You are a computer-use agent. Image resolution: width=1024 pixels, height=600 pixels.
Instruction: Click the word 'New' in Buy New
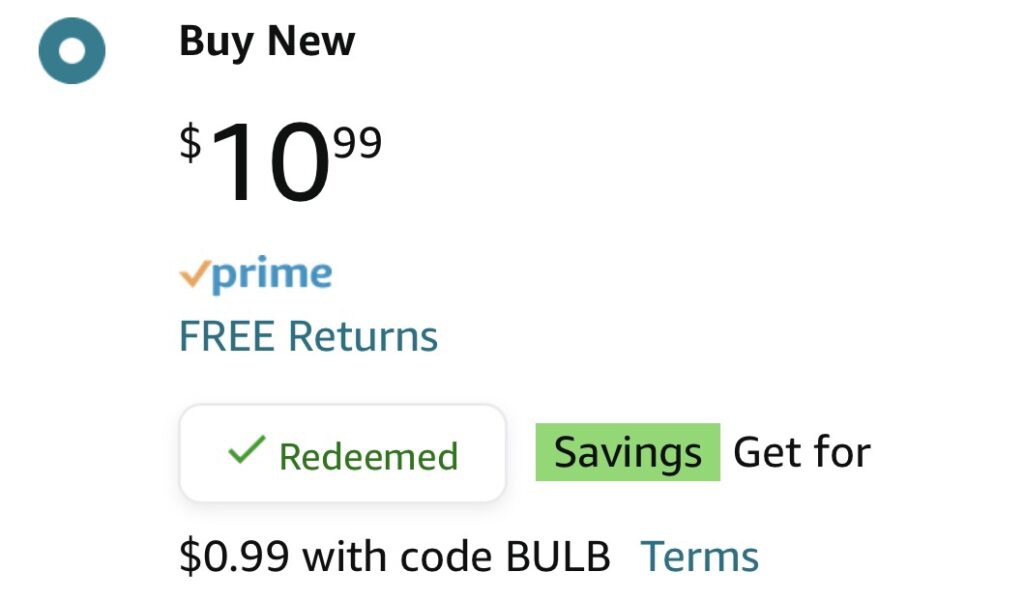312,41
